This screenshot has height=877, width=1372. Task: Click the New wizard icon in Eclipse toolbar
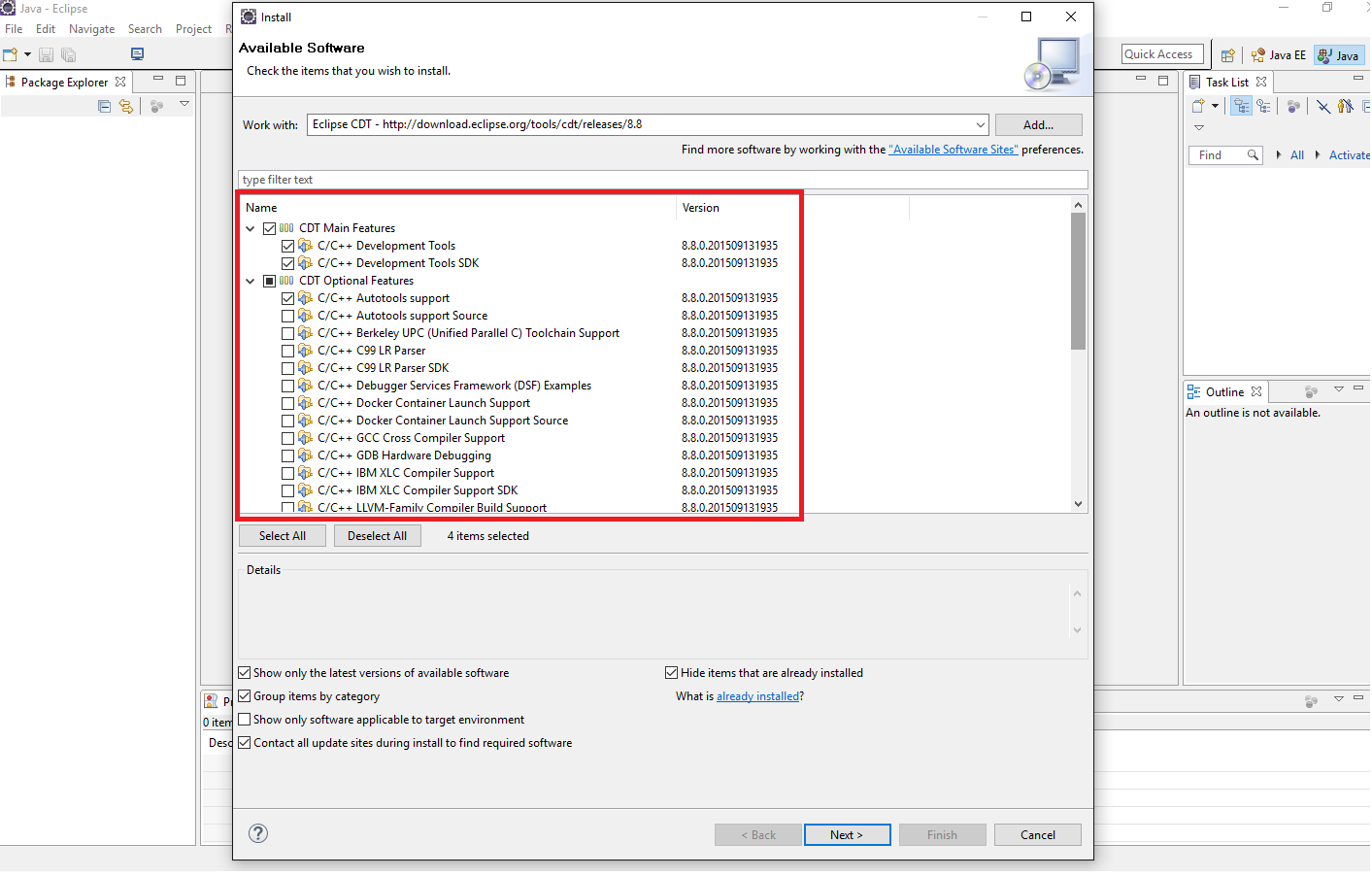(11, 54)
